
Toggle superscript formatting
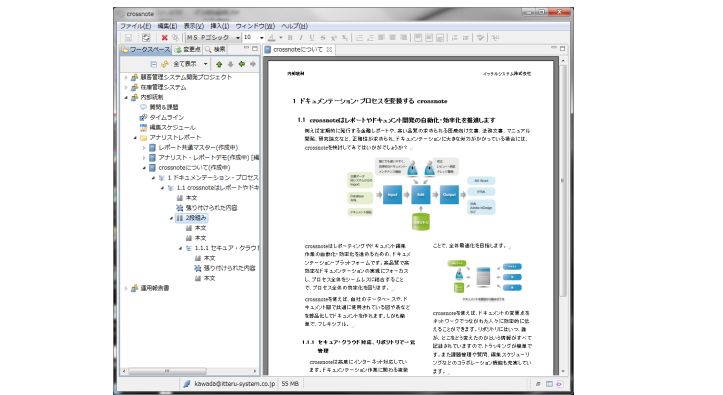tap(334, 38)
